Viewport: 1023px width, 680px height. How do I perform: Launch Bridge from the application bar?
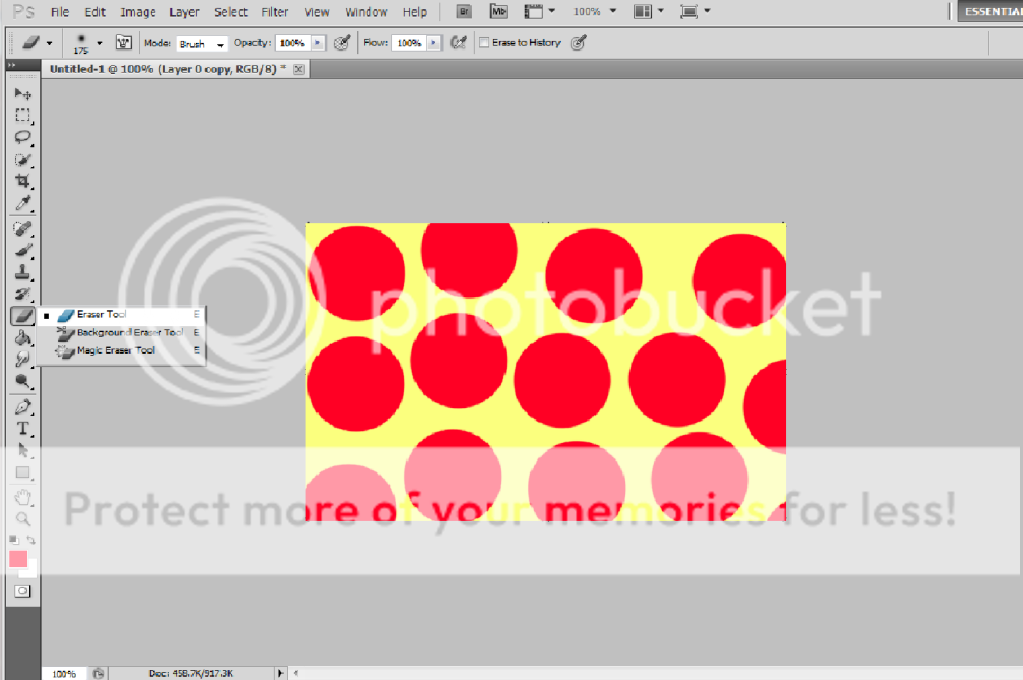click(464, 12)
